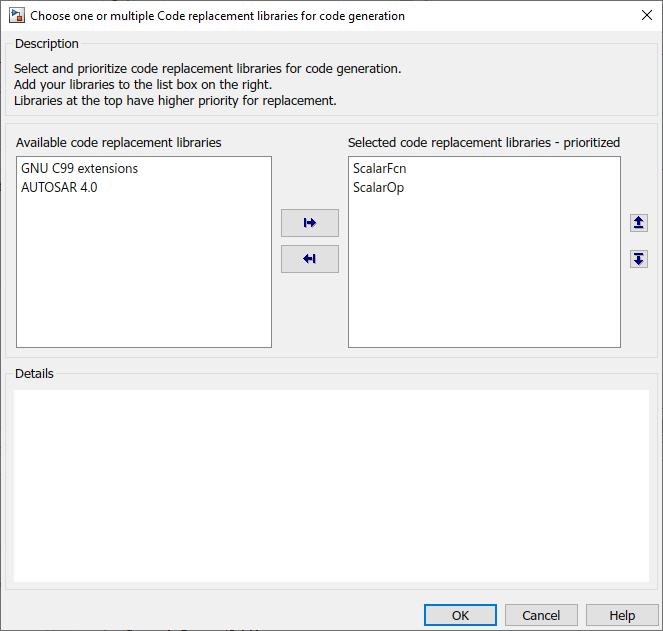The width and height of the screenshot is (663, 631).
Task: Click the dialog icon in title bar
Action: coord(17,16)
